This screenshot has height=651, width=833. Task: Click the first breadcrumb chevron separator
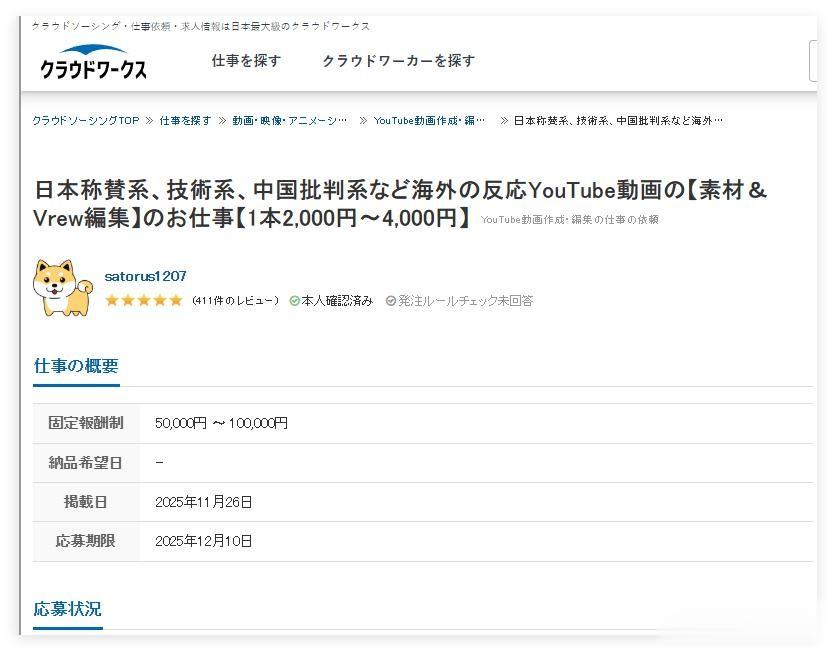150,121
